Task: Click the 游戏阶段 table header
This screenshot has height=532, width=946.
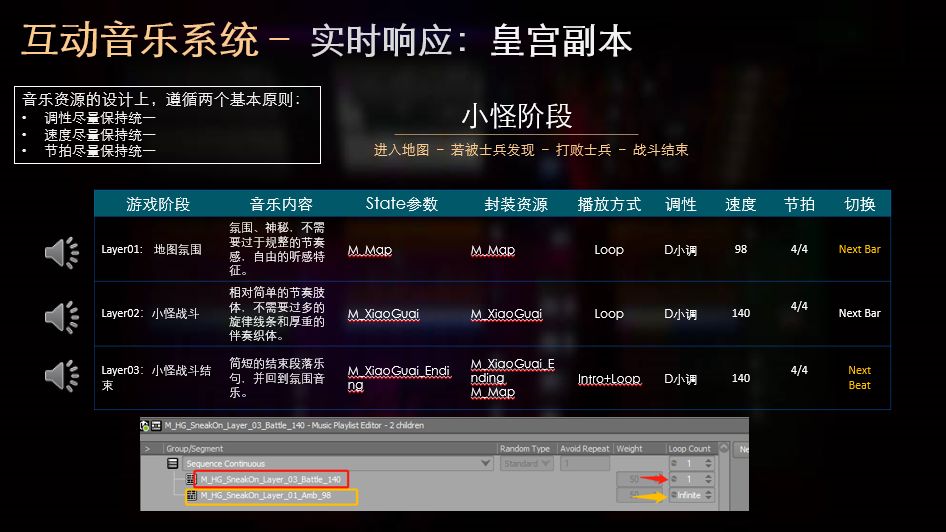Action: [x=158, y=204]
